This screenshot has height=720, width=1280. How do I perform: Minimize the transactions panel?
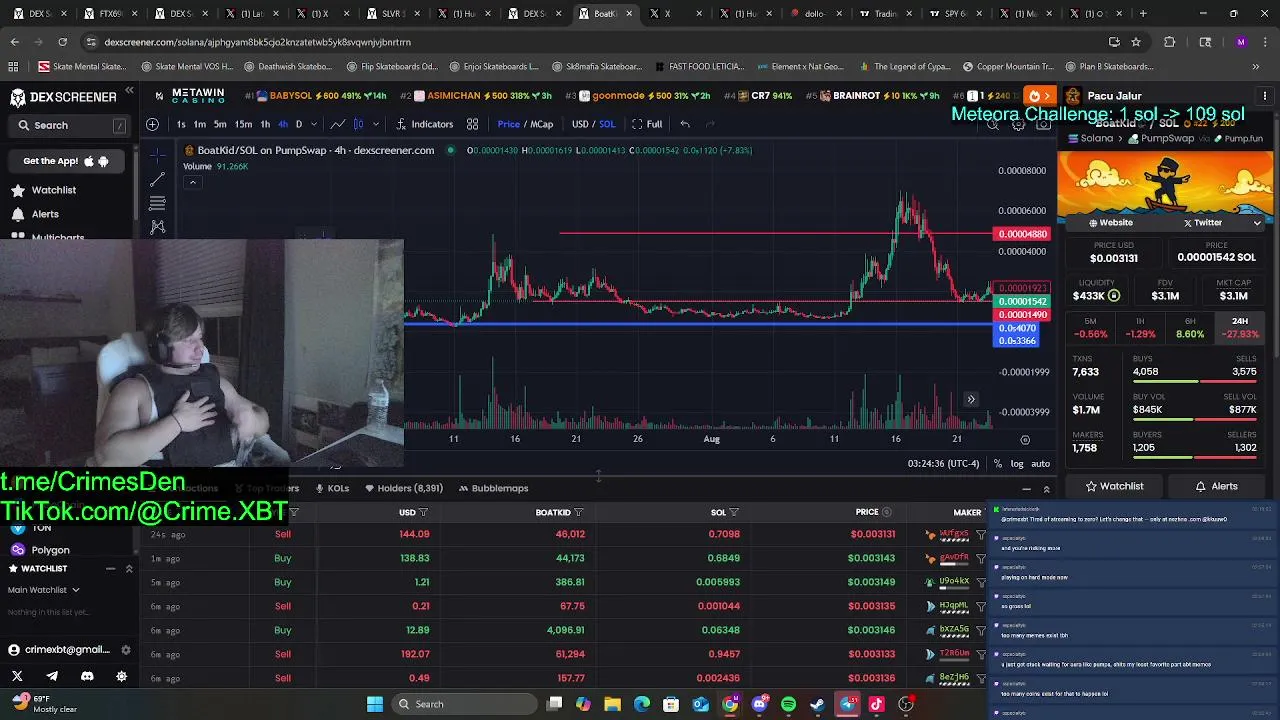click(1026, 489)
